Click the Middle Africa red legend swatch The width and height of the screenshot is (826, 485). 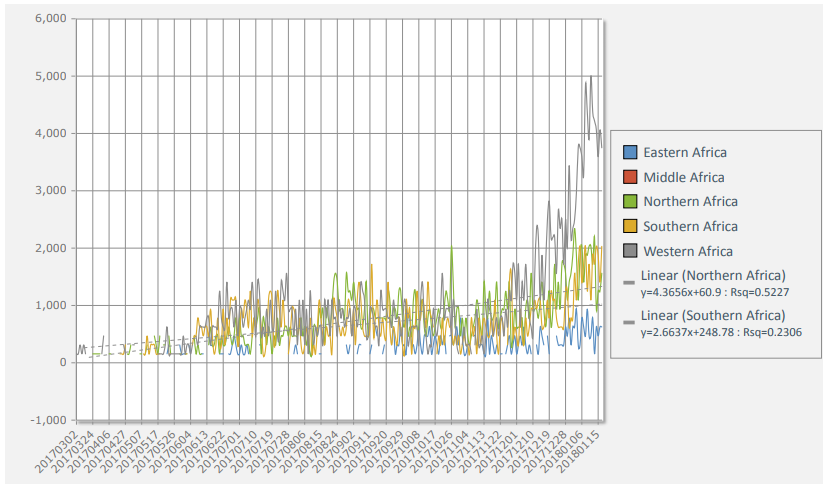[630, 177]
